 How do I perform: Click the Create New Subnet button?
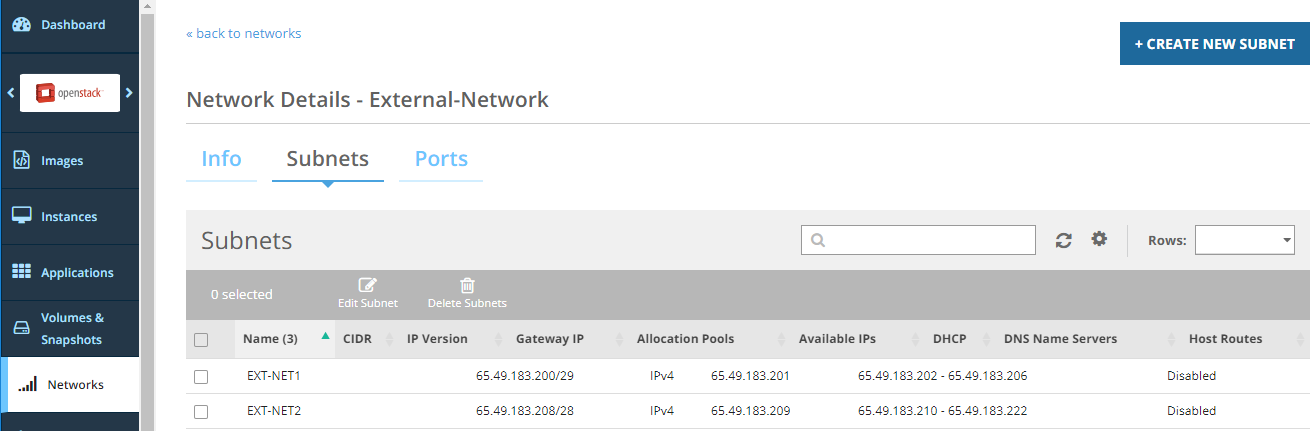pos(1214,45)
